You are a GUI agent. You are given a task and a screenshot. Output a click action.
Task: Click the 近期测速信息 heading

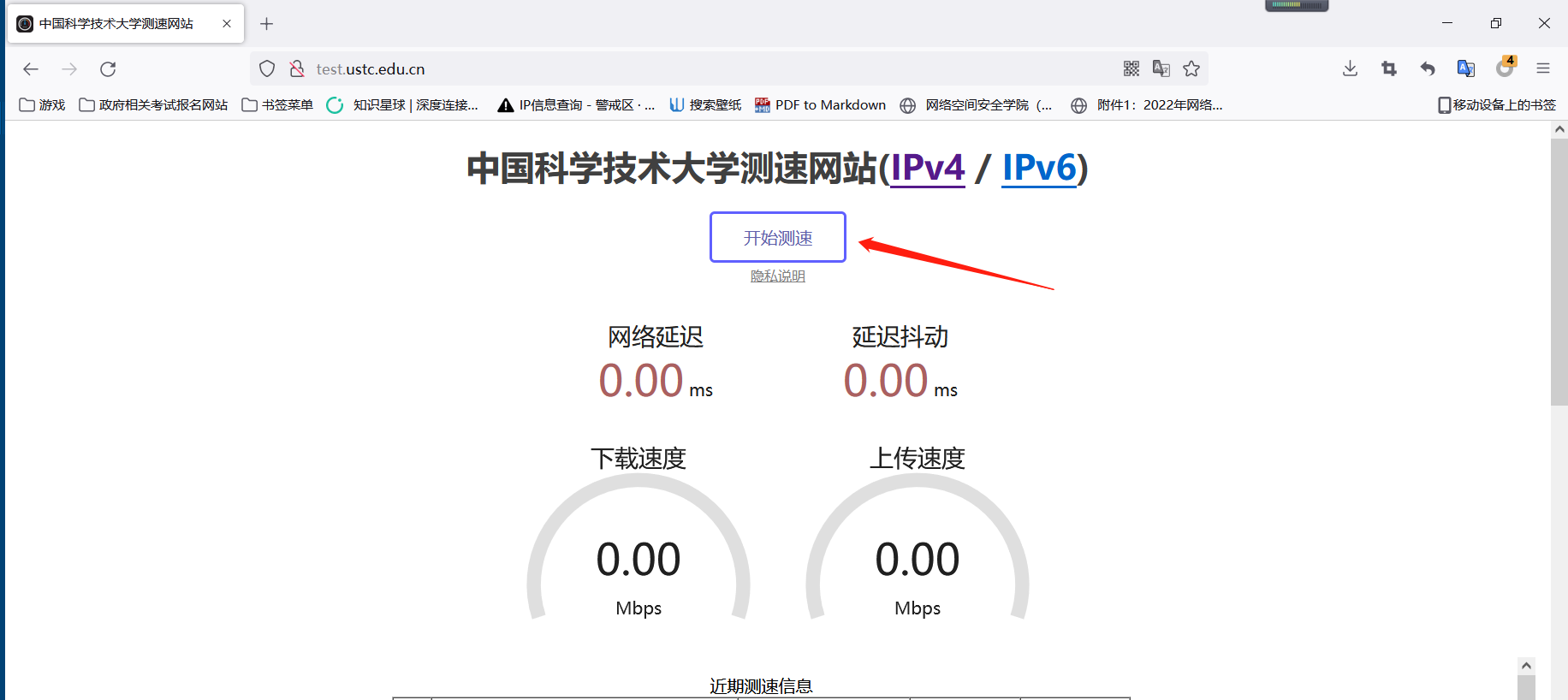coord(761,686)
